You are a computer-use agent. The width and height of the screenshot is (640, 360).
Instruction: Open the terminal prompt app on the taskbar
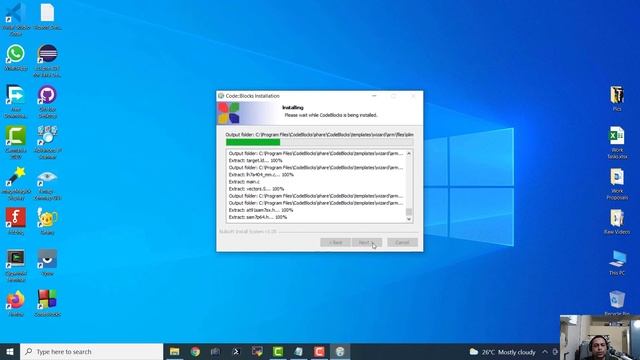point(236,351)
